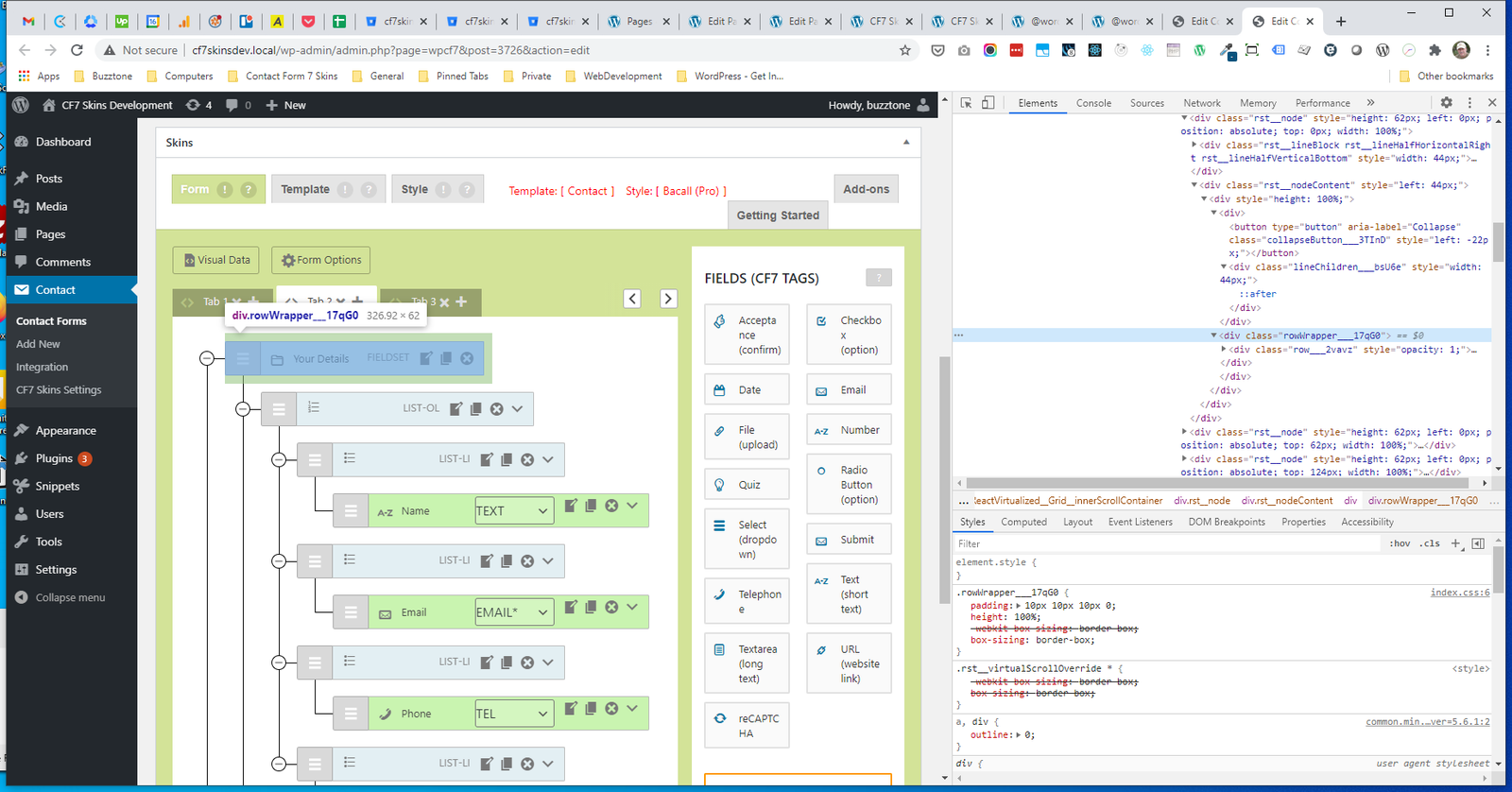This screenshot has width=1512, height=792.
Task: Click the Getting Started button
Action: coord(778,215)
